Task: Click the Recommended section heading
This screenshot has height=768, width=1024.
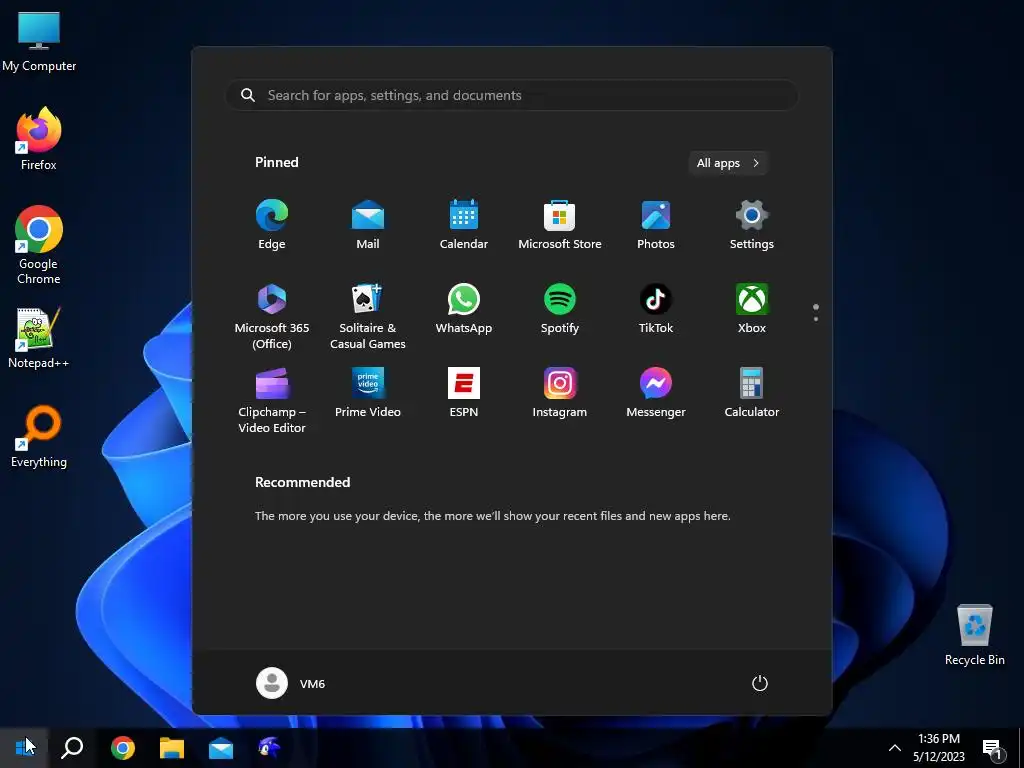Action: pyautogui.click(x=302, y=482)
